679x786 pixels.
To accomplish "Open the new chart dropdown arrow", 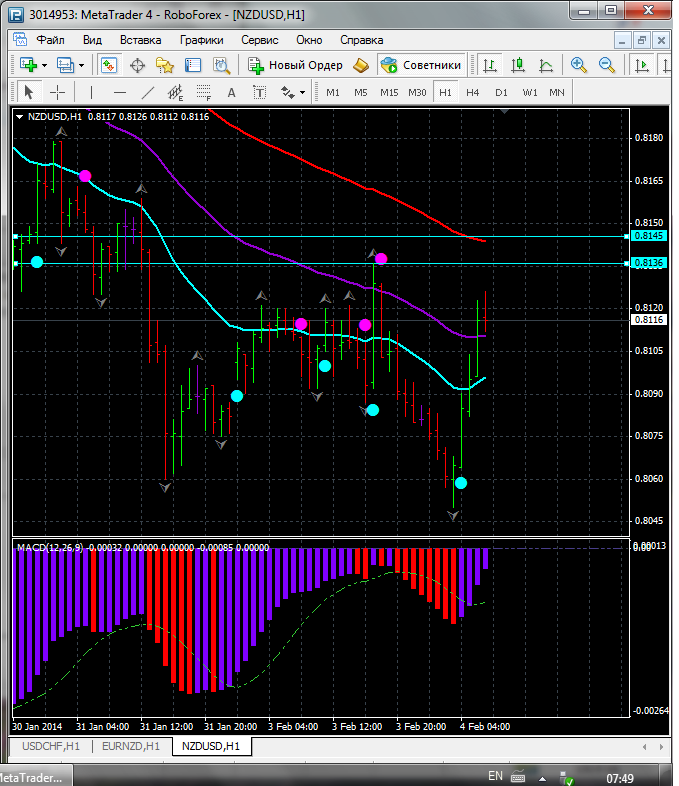I will [x=45, y=65].
